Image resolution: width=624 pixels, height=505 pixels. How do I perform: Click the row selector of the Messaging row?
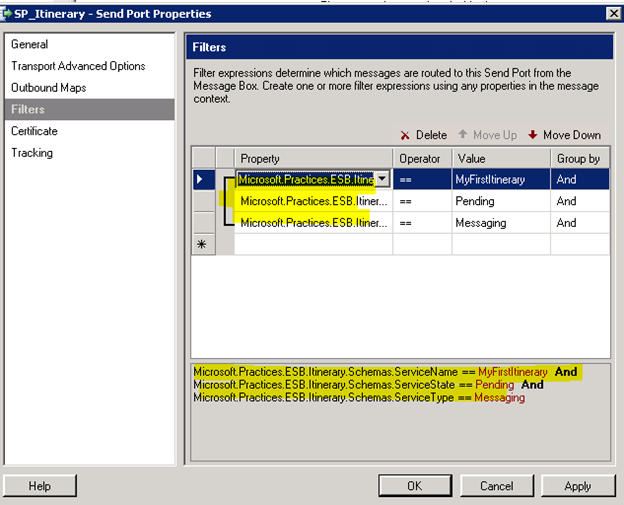pyautogui.click(x=203, y=222)
